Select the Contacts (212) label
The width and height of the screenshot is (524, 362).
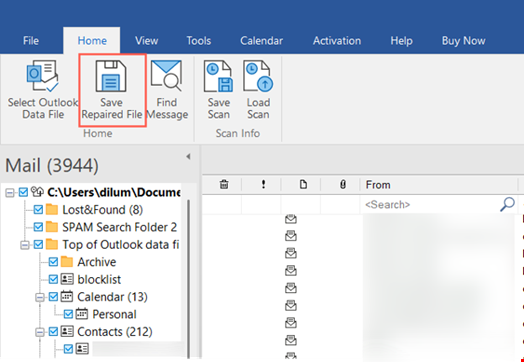click(115, 332)
